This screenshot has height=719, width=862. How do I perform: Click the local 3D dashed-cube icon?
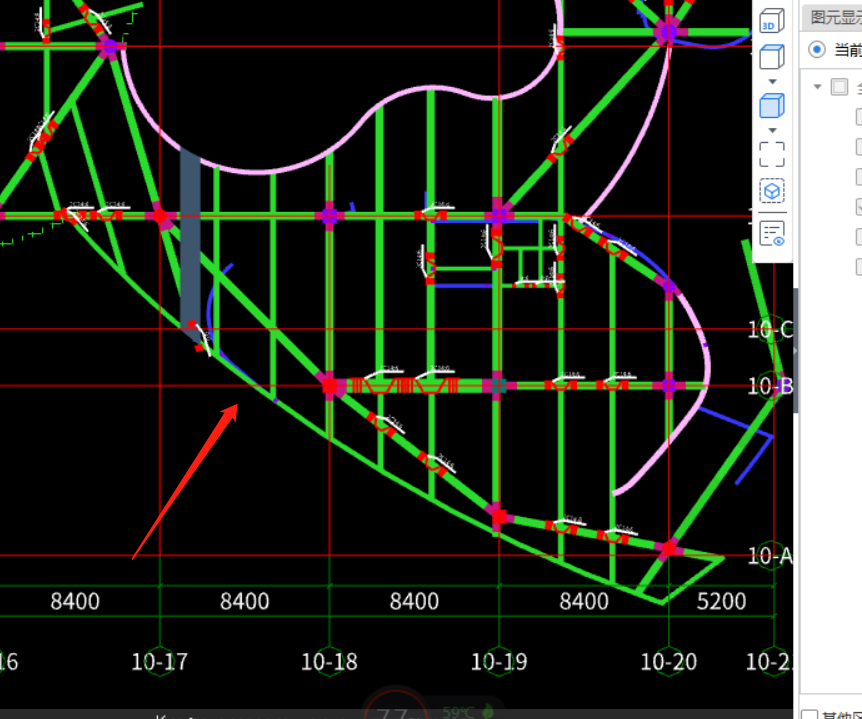771,191
